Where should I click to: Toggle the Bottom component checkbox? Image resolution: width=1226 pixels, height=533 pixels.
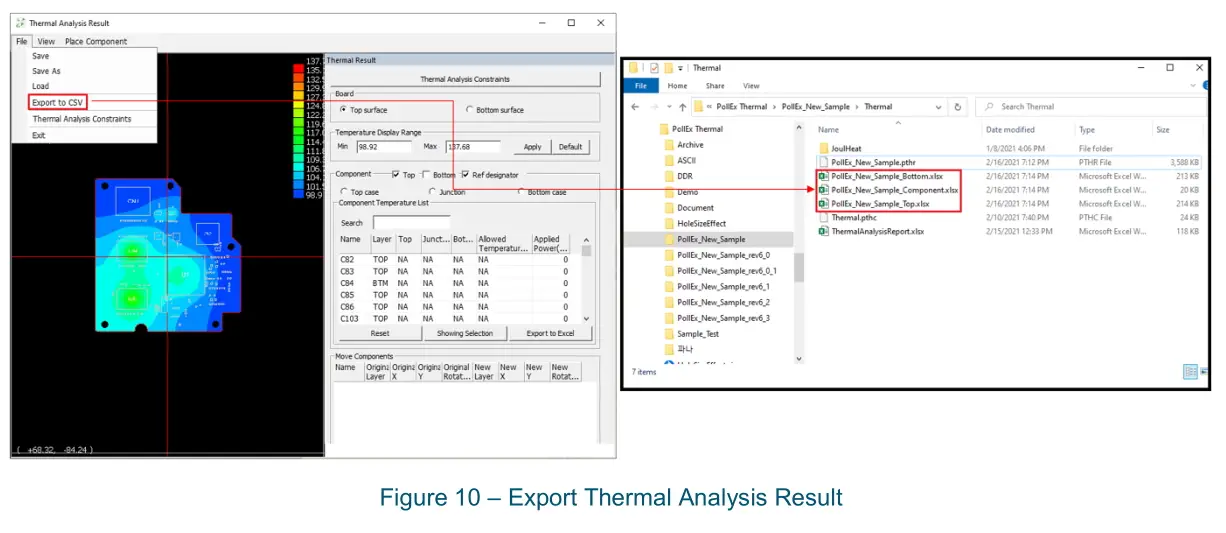tap(426, 175)
